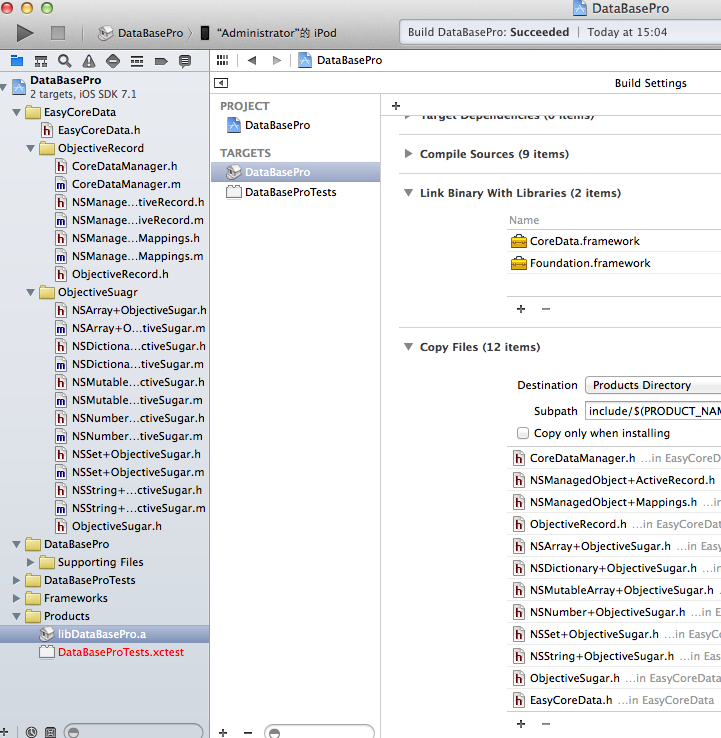Image resolution: width=721 pixels, height=738 pixels.
Task: Switch to Build Settings tab
Action: click(650, 83)
